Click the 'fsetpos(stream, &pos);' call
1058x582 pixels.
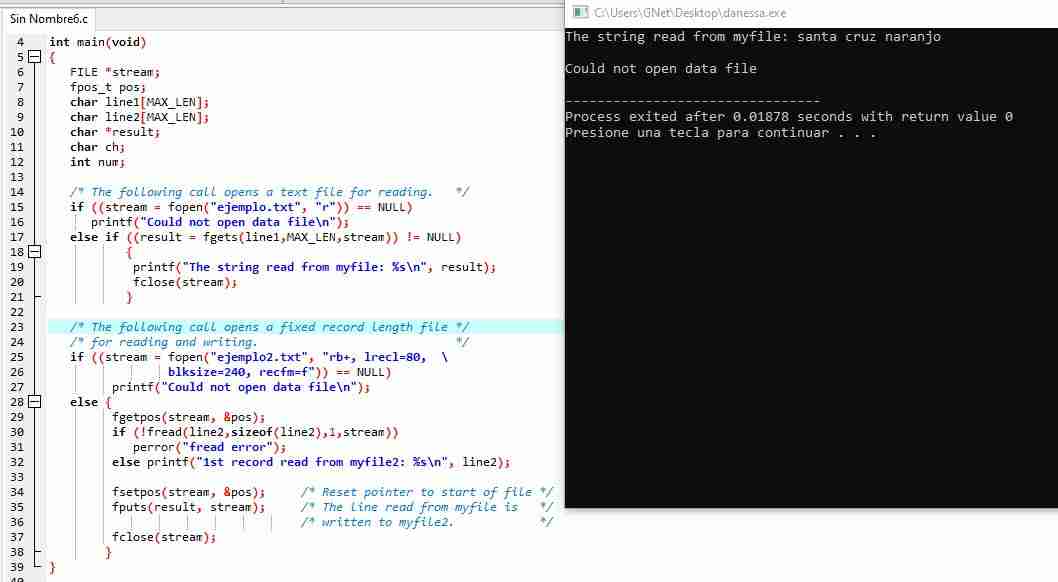point(188,492)
